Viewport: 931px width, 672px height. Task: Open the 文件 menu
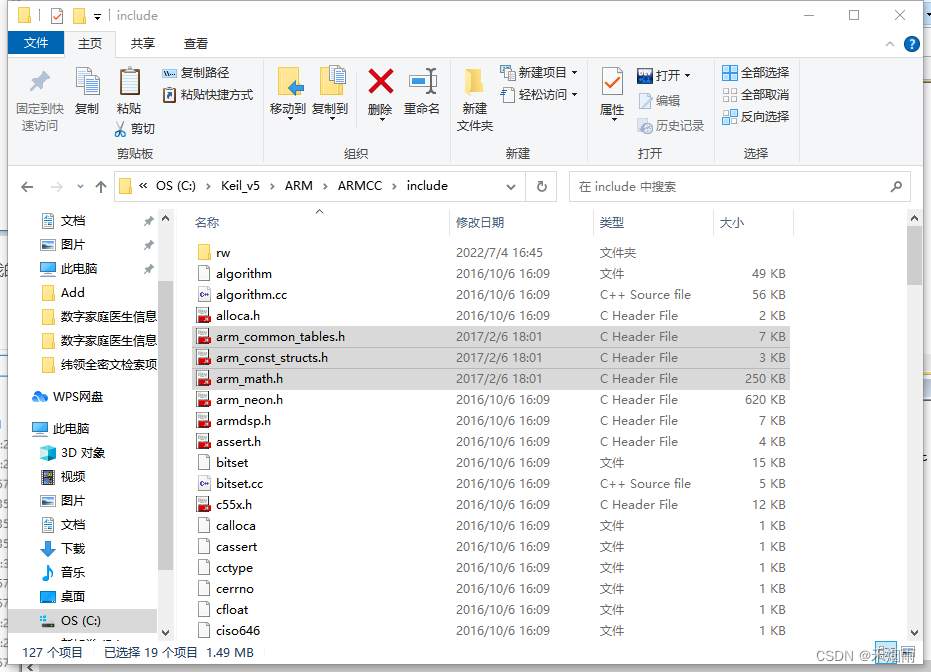tap(35, 43)
